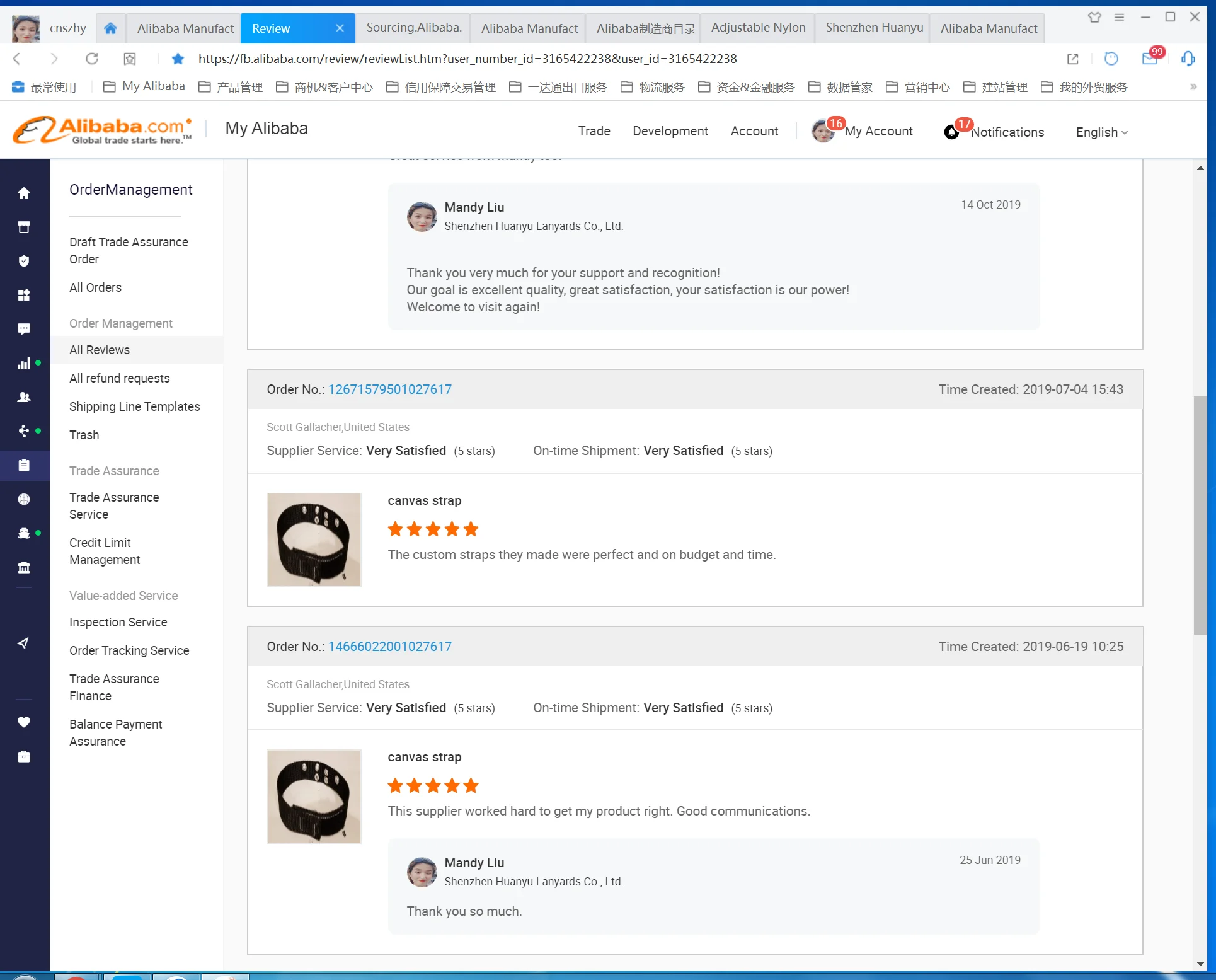Image resolution: width=1216 pixels, height=980 pixels.
Task: Open order number 12671579501027617 link
Action: pos(390,389)
